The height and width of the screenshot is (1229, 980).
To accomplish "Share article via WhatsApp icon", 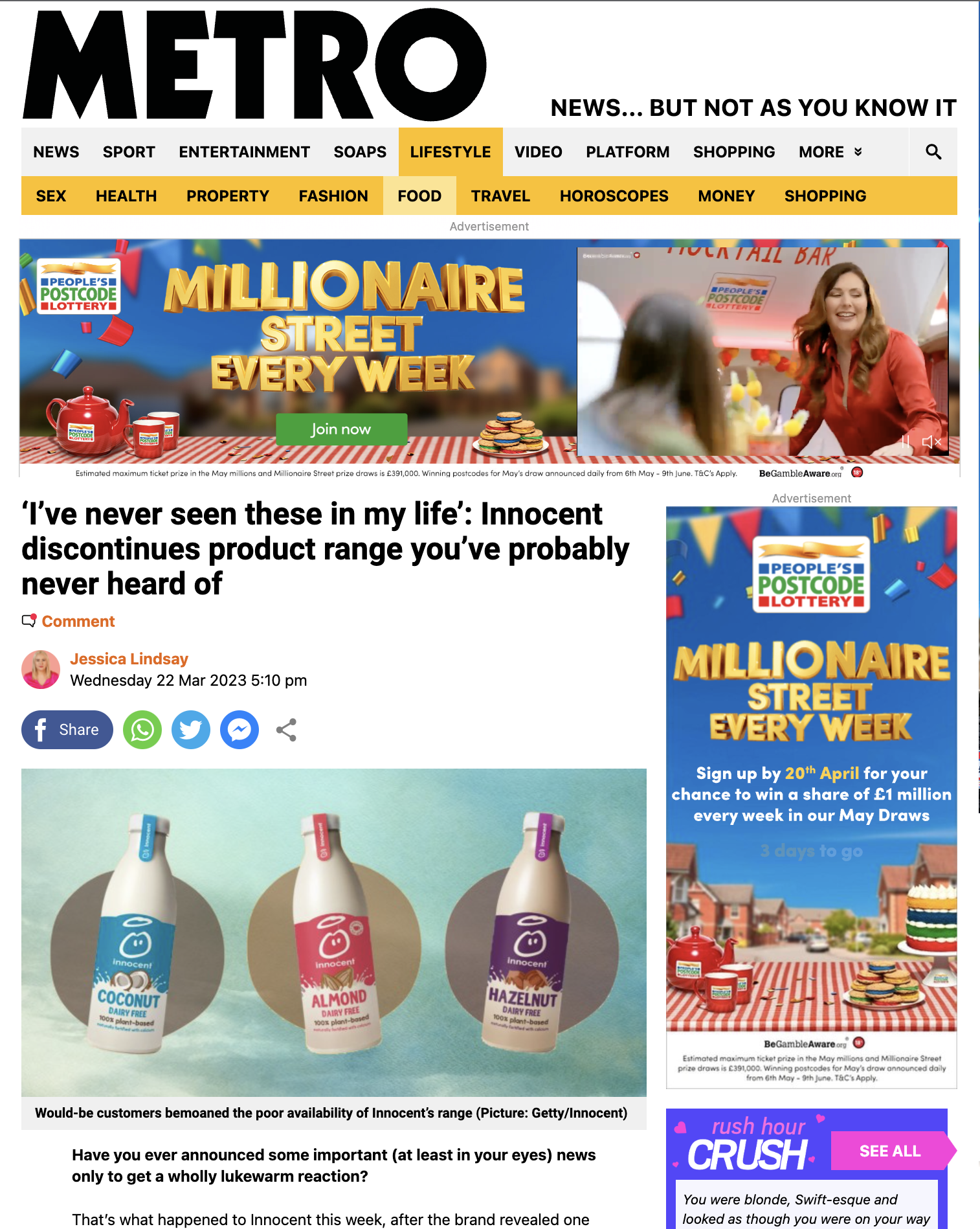I will [142, 730].
